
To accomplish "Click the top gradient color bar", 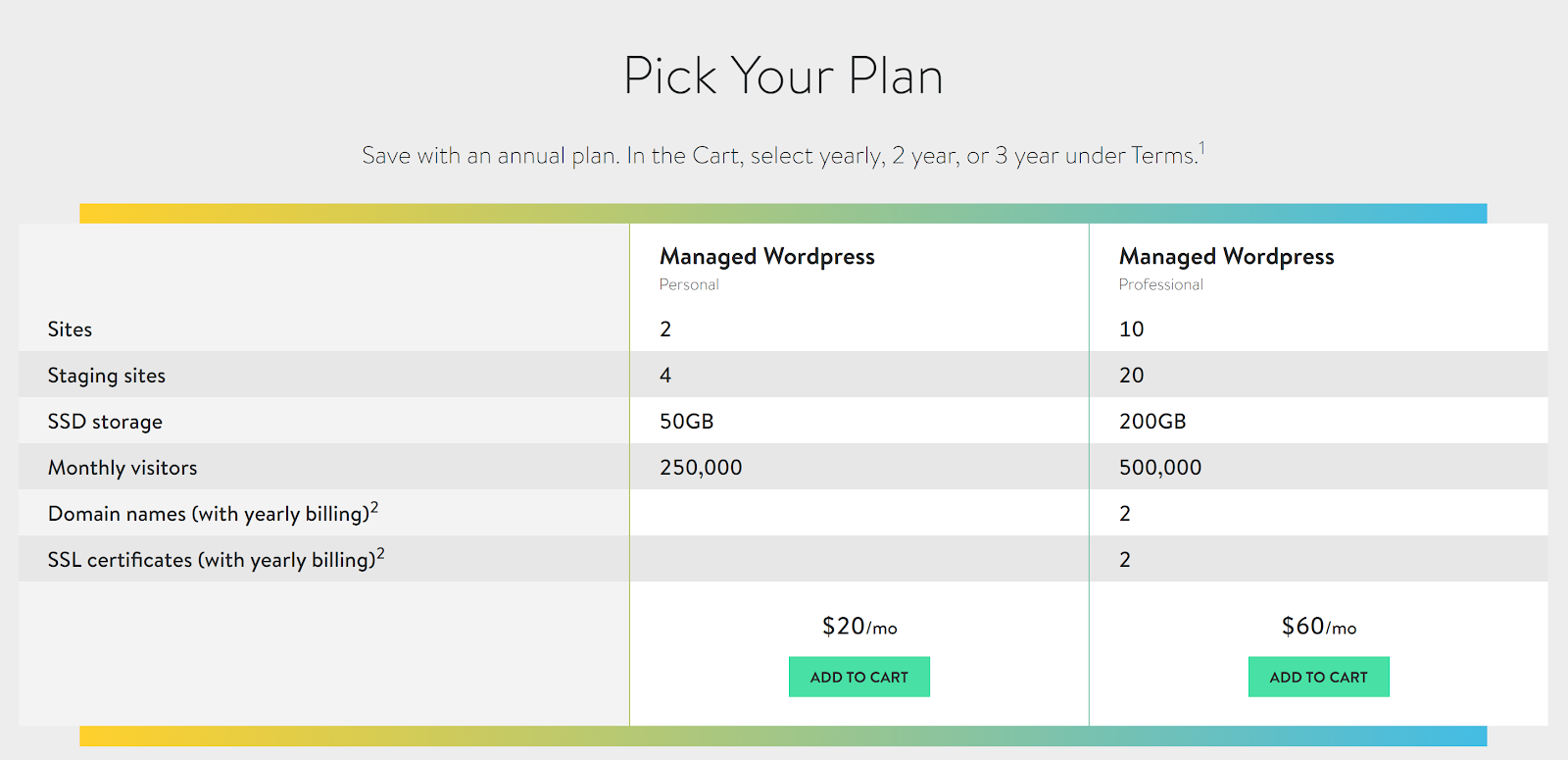I will click(x=783, y=214).
